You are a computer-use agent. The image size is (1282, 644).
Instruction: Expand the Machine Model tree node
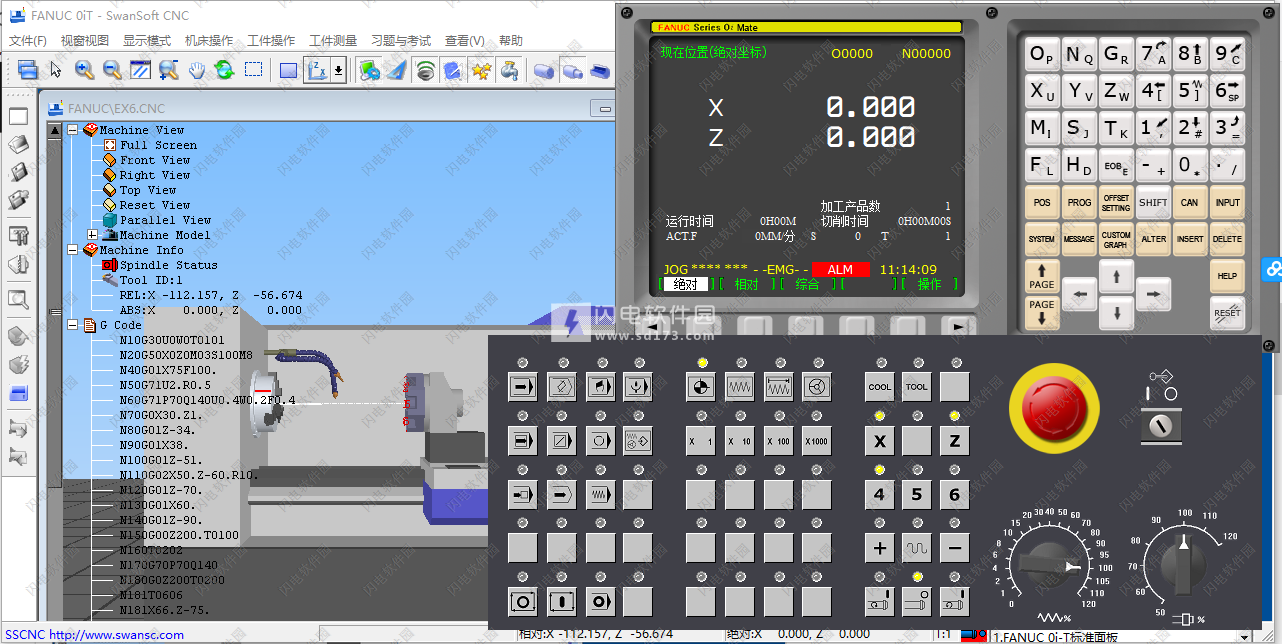(x=93, y=235)
